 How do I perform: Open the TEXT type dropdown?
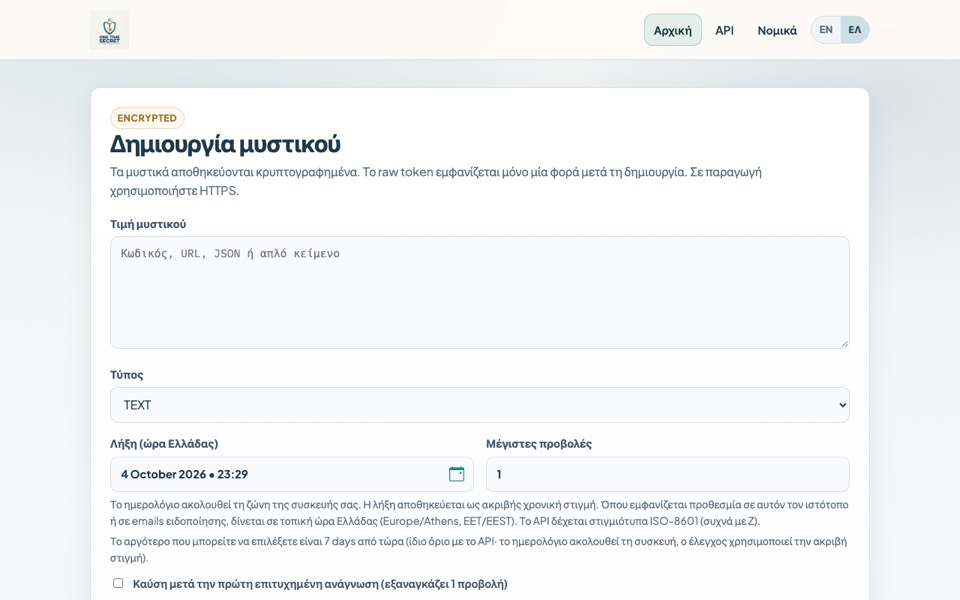(x=479, y=405)
